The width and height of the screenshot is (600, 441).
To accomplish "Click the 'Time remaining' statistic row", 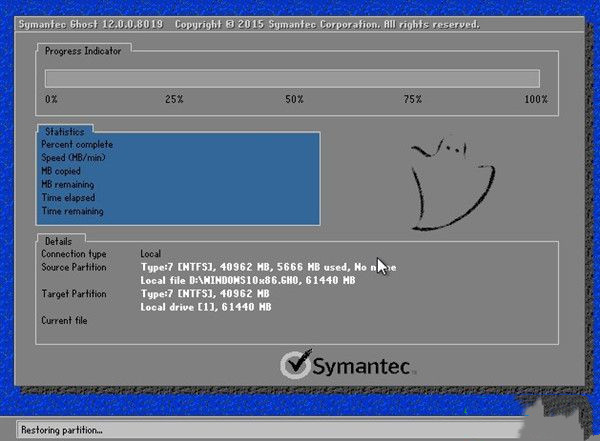I will 72,211.
